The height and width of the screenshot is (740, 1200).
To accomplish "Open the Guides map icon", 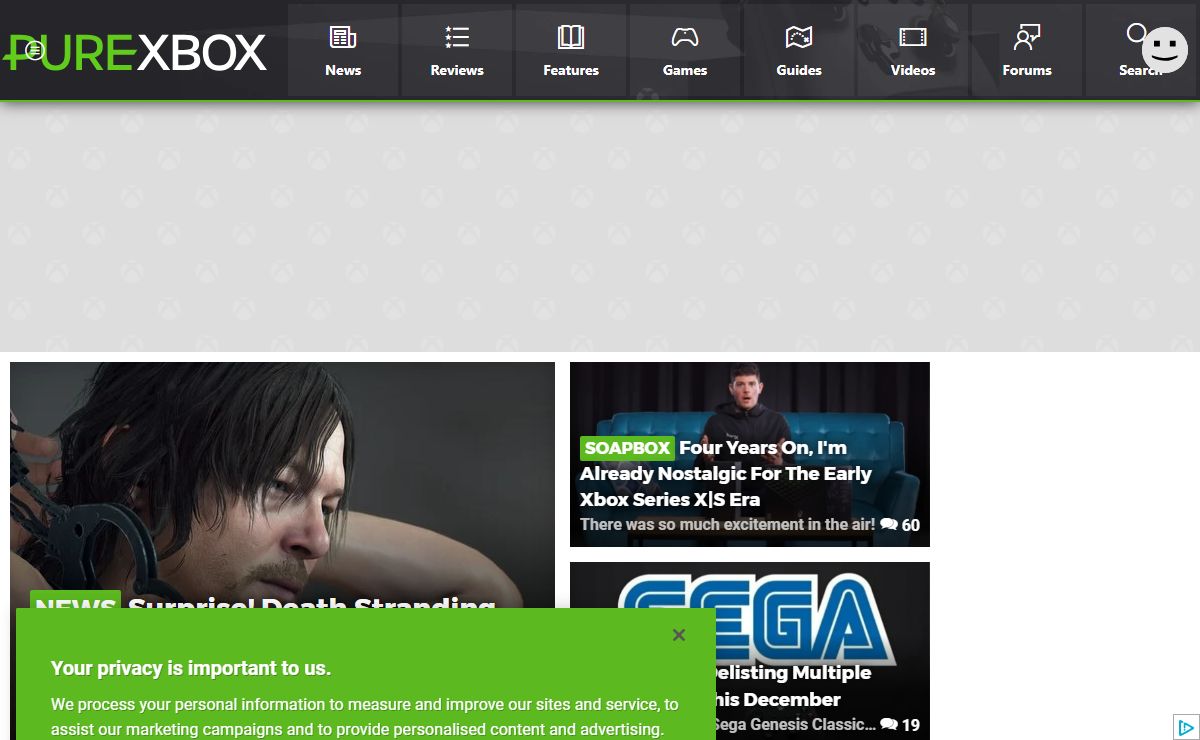I will tap(799, 37).
